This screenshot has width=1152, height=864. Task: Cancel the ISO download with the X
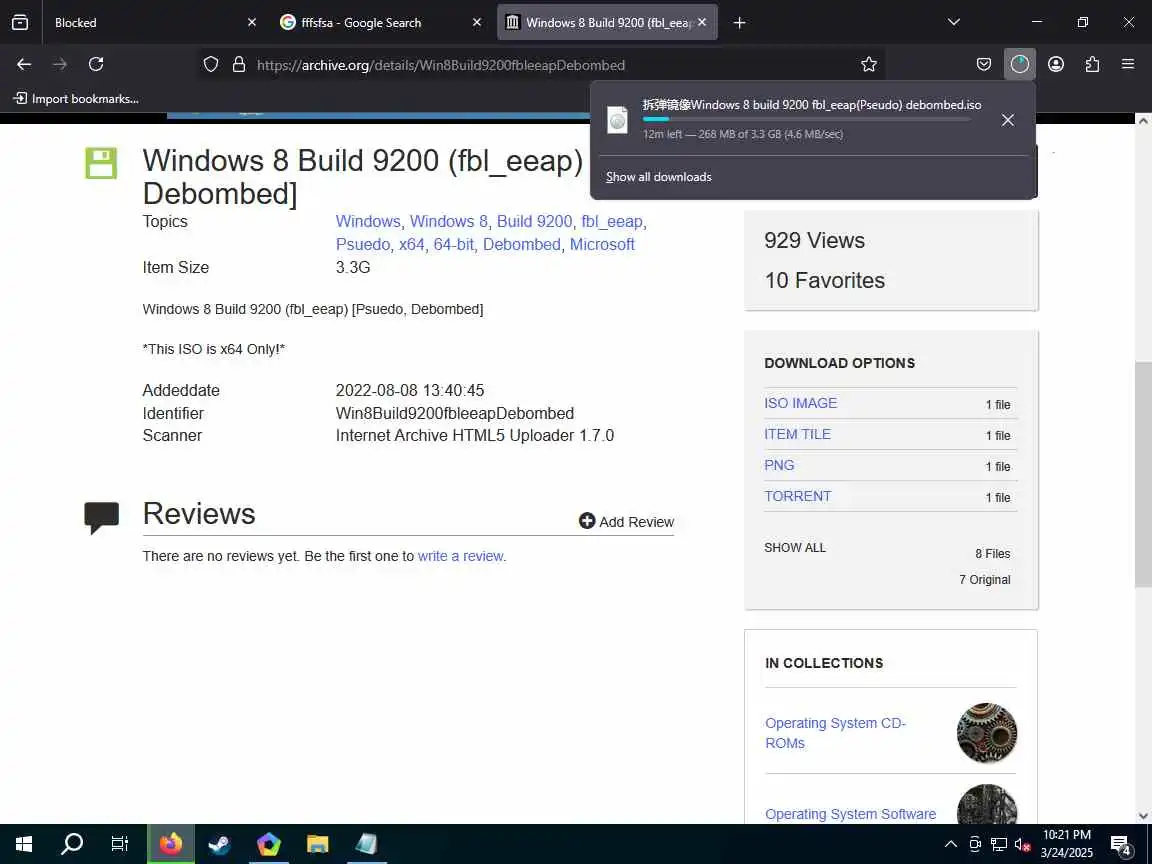pyautogui.click(x=1008, y=120)
